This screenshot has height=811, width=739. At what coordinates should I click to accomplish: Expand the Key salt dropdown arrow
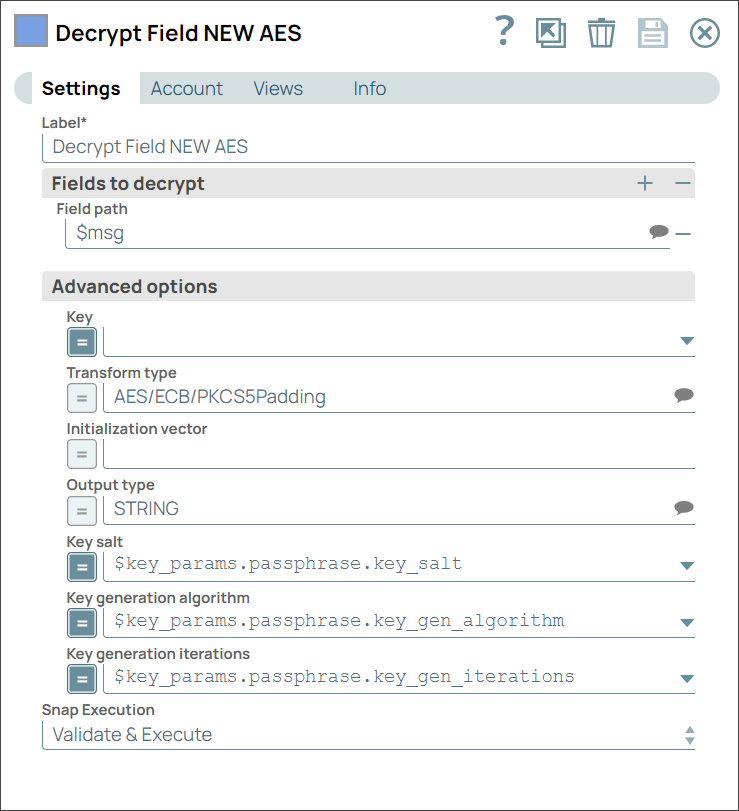pos(687,565)
